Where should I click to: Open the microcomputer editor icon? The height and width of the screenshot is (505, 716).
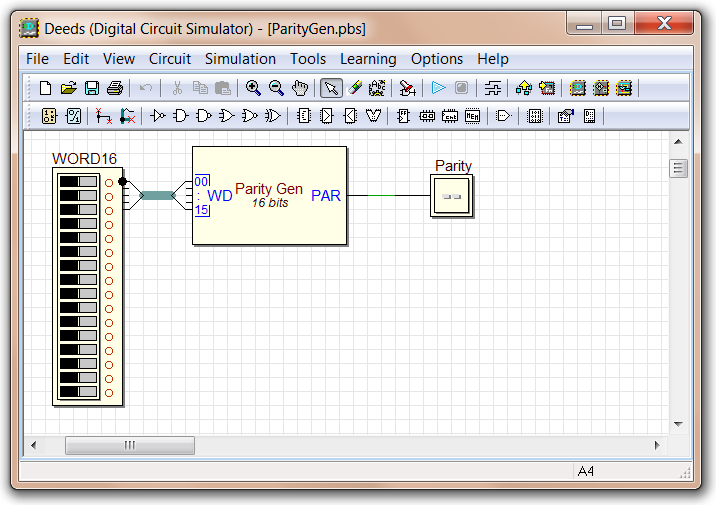(624, 88)
